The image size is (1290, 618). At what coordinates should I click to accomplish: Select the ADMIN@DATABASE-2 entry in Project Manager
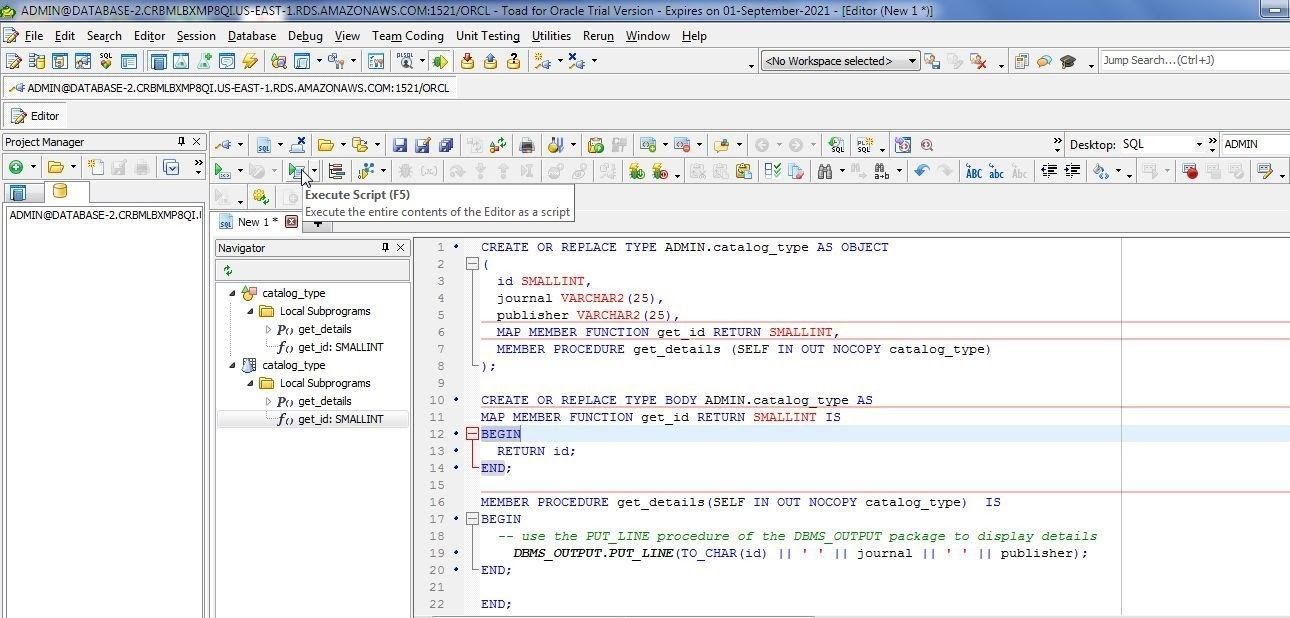(x=104, y=215)
